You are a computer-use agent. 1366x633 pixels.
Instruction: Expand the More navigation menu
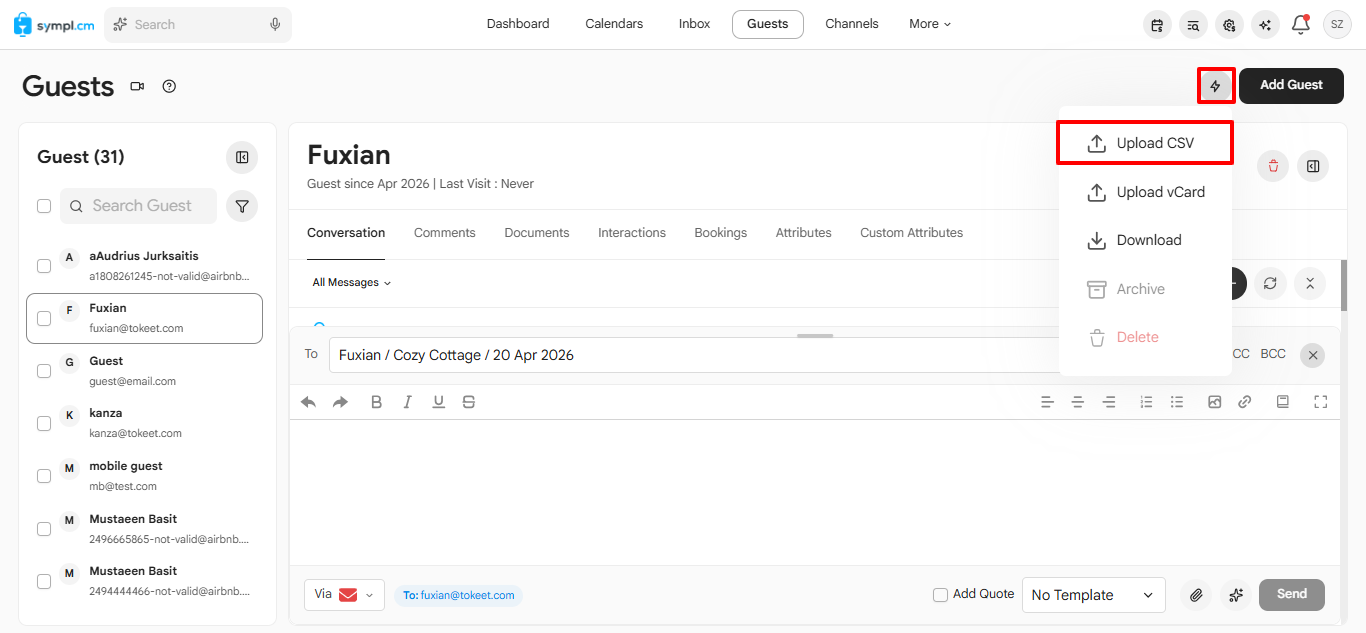point(930,24)
